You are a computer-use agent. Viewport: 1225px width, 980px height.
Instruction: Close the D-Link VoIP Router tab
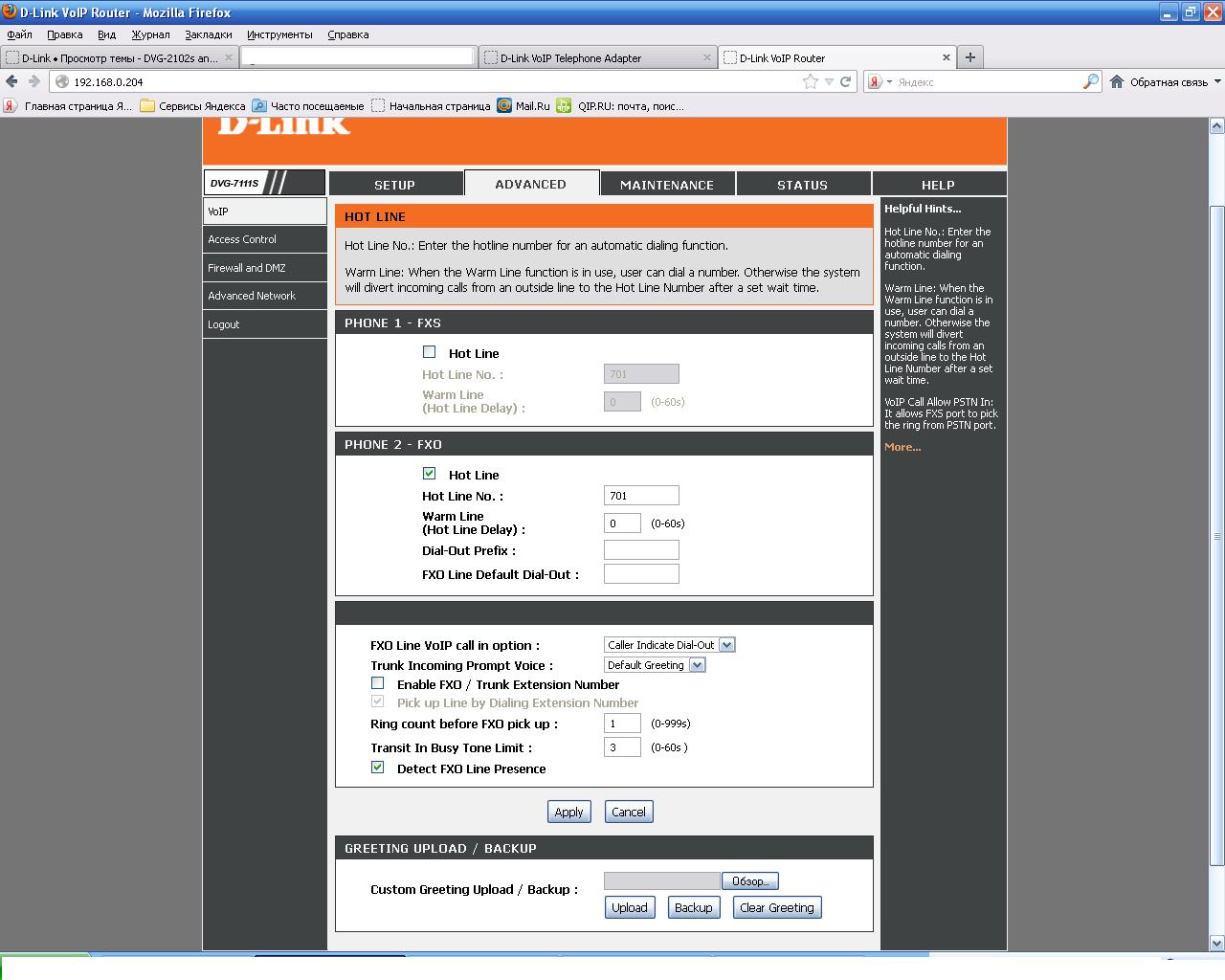947,57
